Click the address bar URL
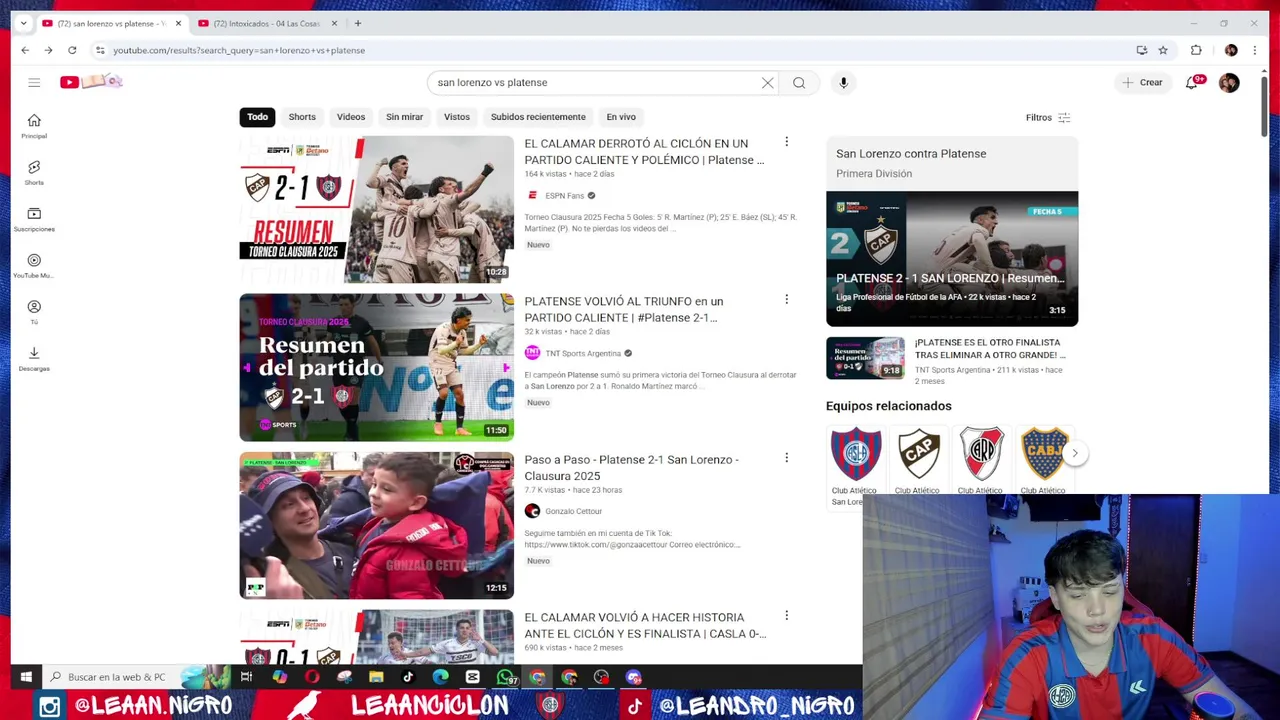The width and height of the screenshot is (1280, 720). 239,50
